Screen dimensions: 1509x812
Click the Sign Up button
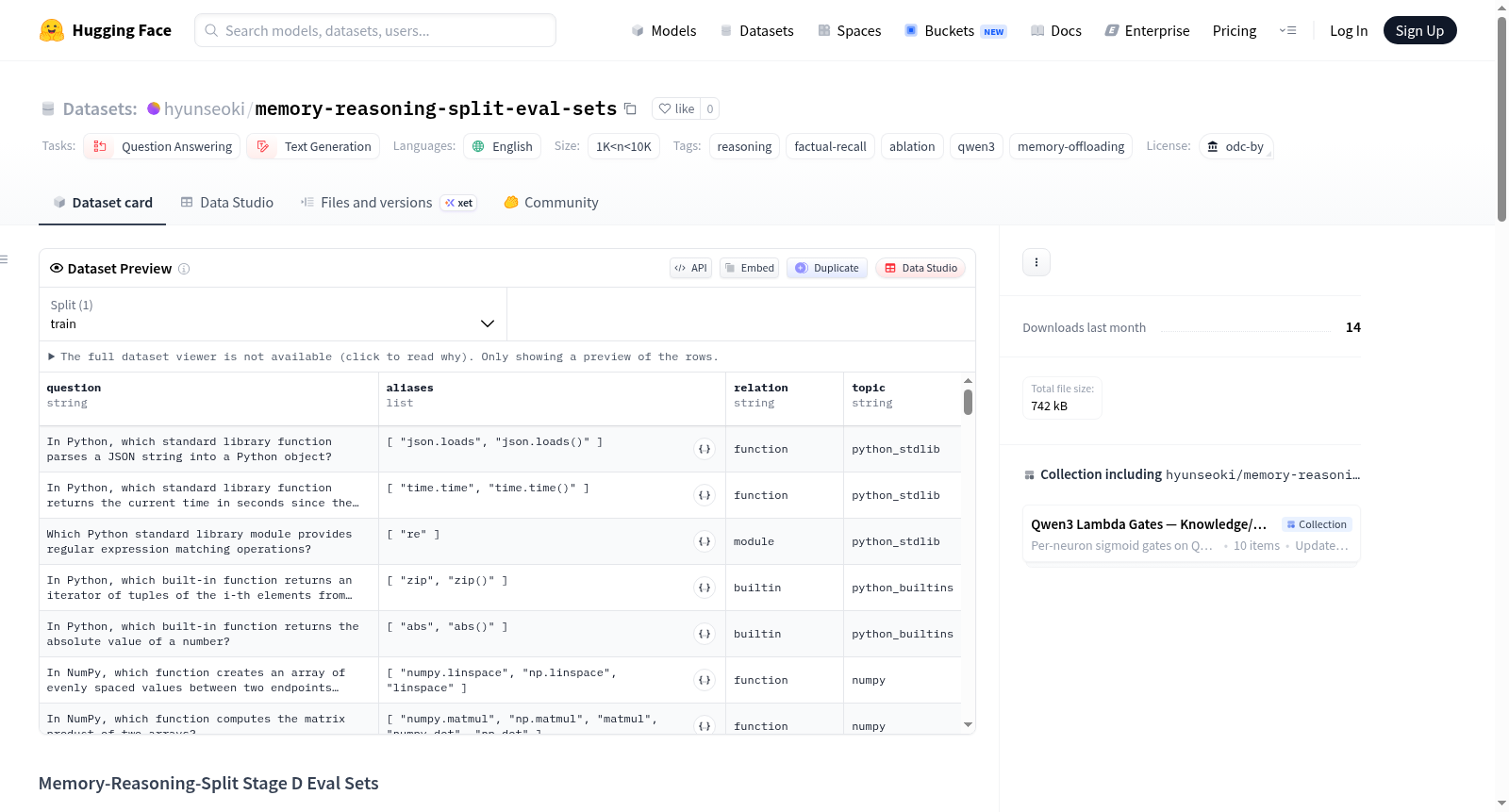(x=1419, y=30)
